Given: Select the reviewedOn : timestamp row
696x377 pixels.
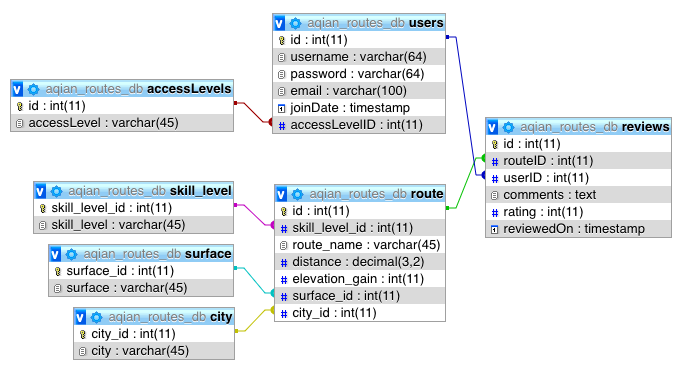Looking at the screenshot, I should pyautogui.click(x=578, y=229).
